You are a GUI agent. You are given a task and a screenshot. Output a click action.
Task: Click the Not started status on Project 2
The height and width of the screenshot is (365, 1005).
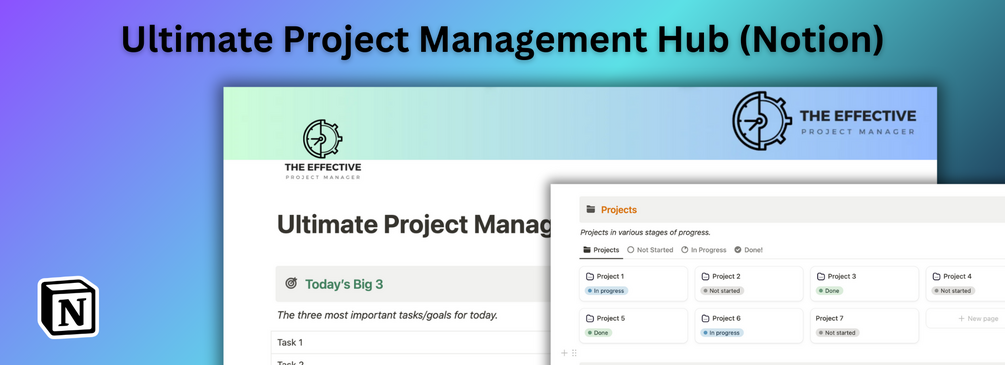722,291
